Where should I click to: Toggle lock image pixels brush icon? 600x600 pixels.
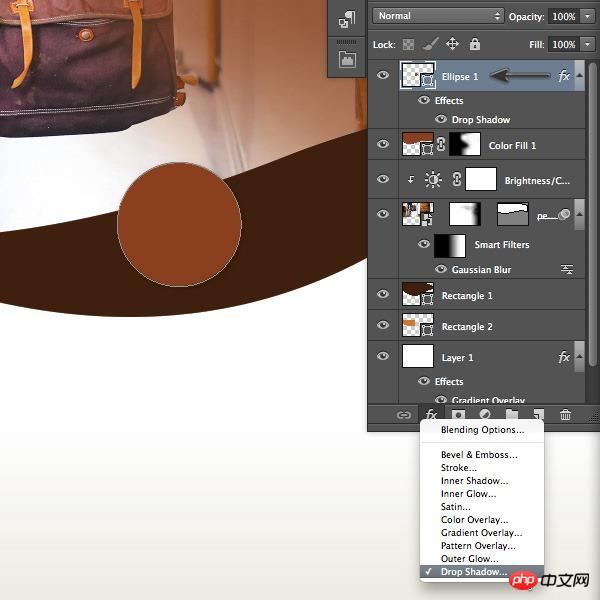tap(430, 44)
